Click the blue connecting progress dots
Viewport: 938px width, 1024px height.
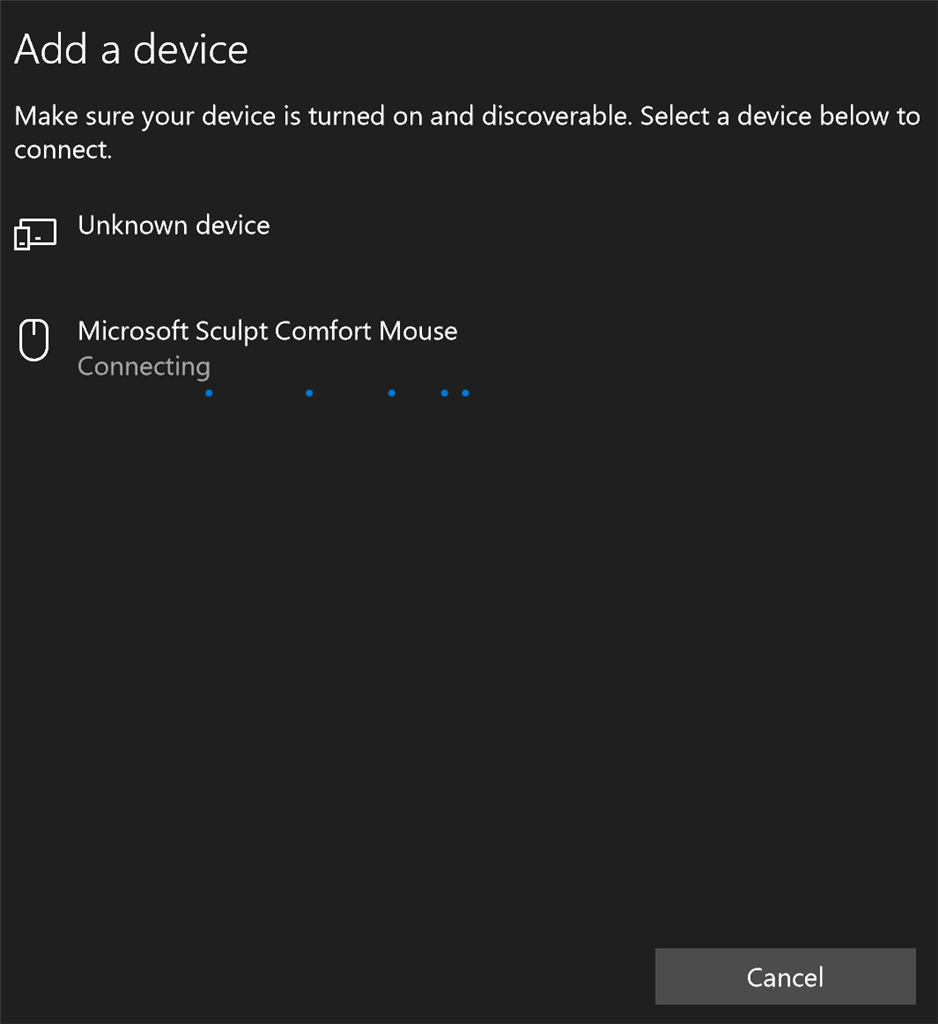(337, 393)
